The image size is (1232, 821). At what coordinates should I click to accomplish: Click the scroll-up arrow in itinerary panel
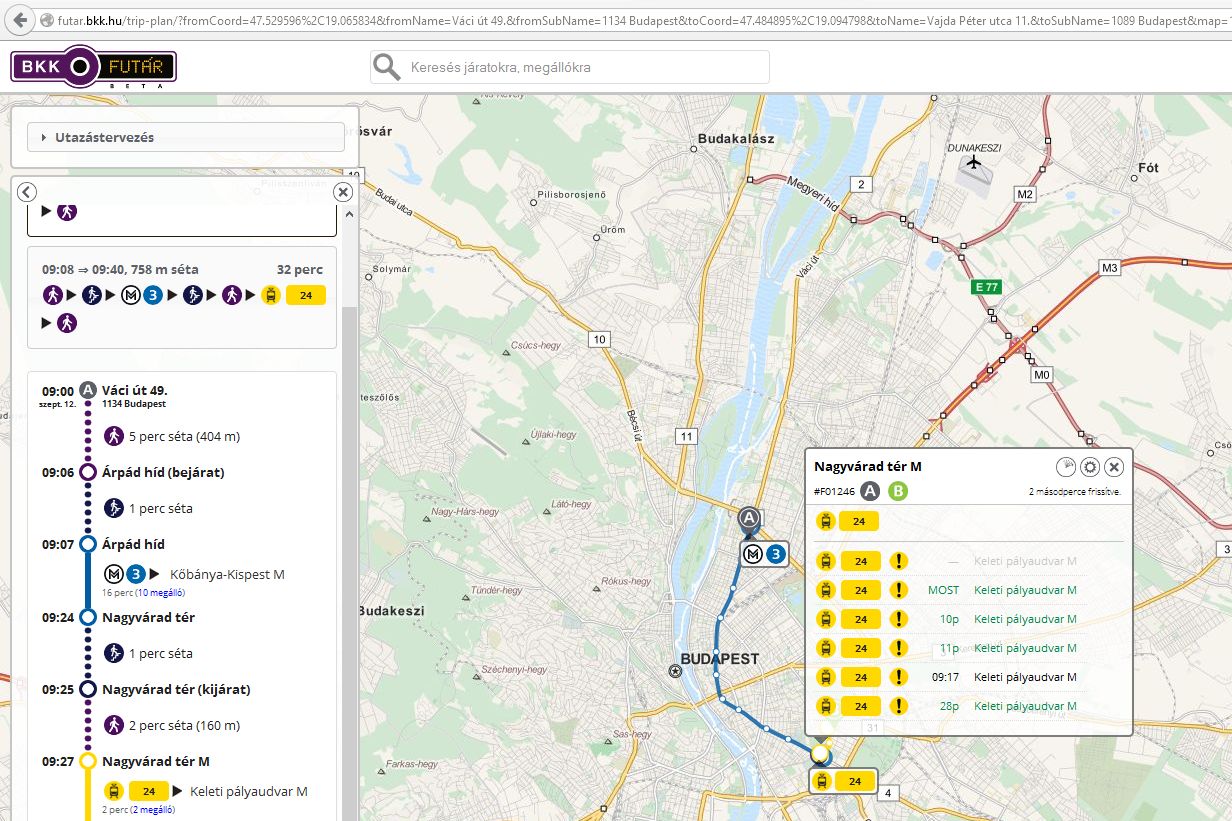tap(349, 214)
